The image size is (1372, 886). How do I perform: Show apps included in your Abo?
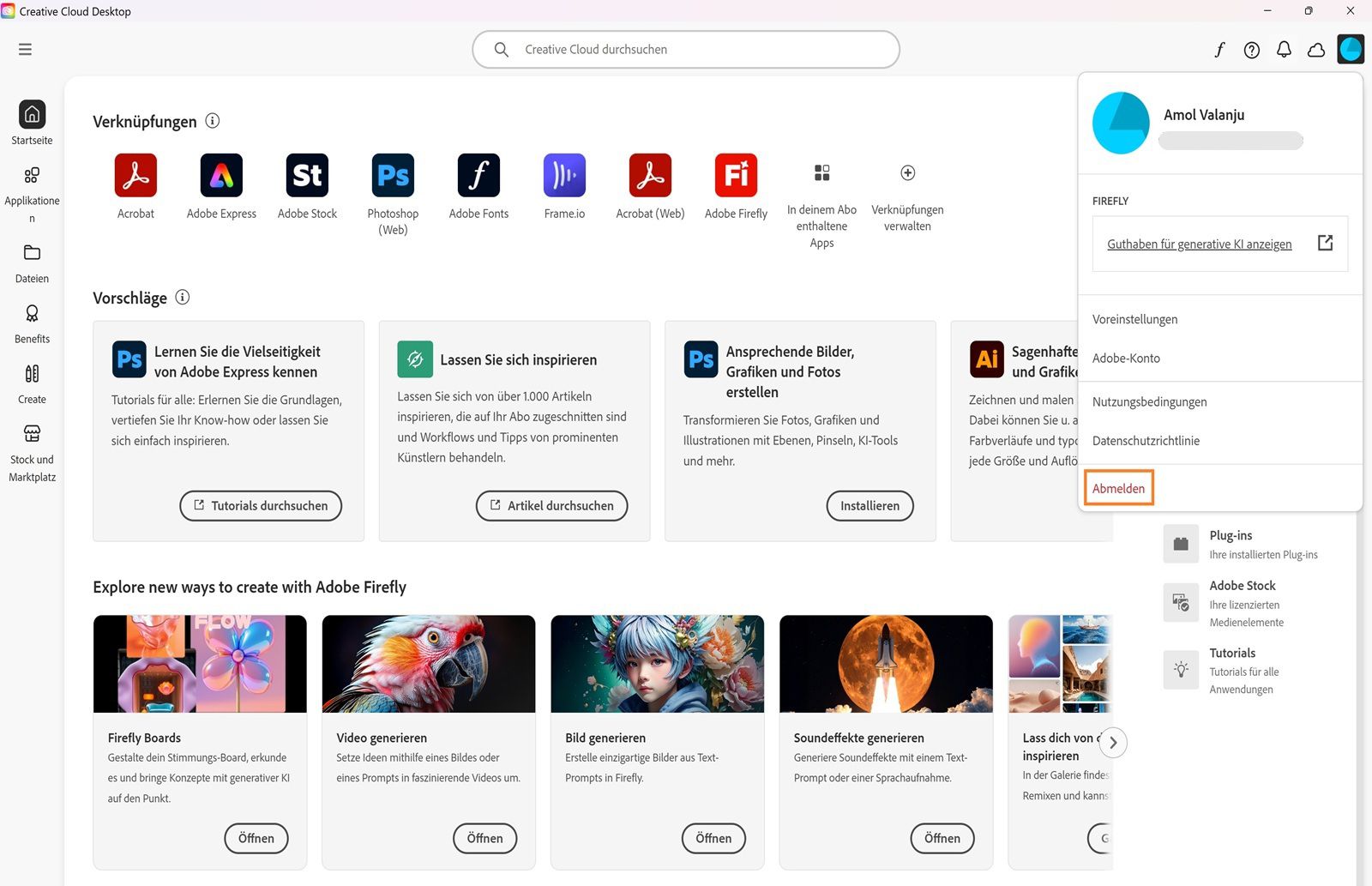click(821, 173)
